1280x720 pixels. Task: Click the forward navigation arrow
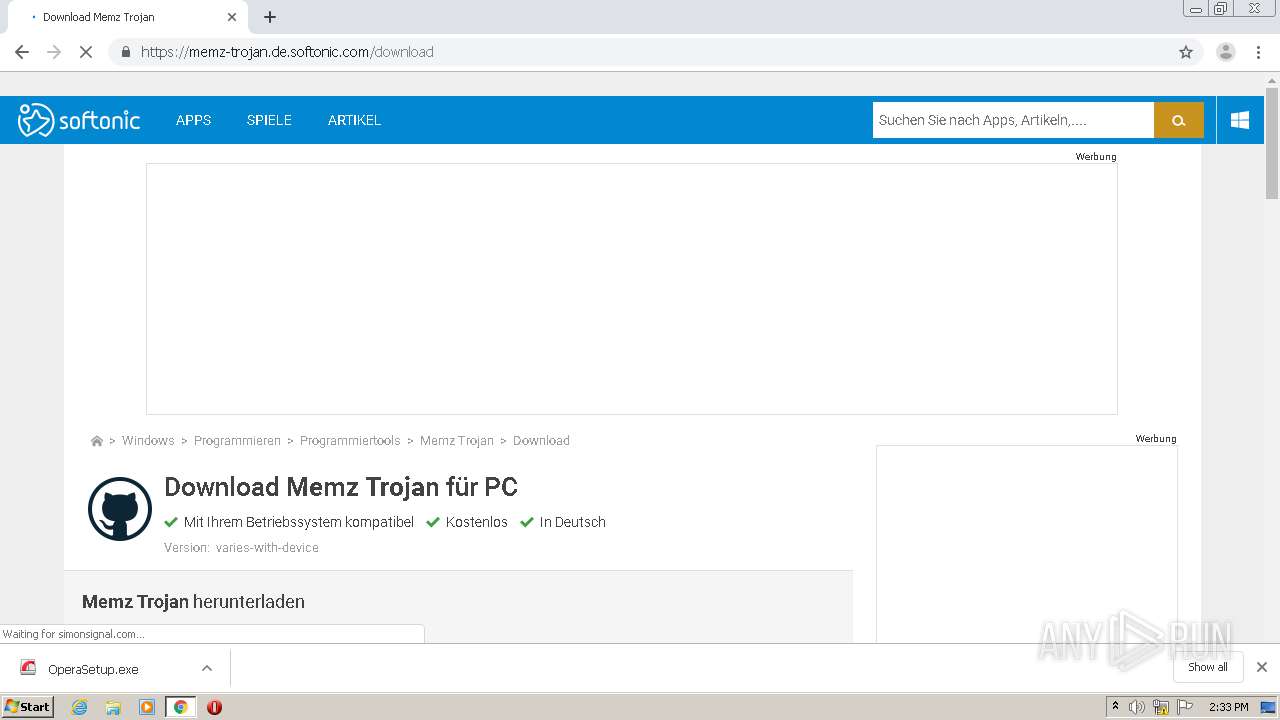(x=54, y=52)
